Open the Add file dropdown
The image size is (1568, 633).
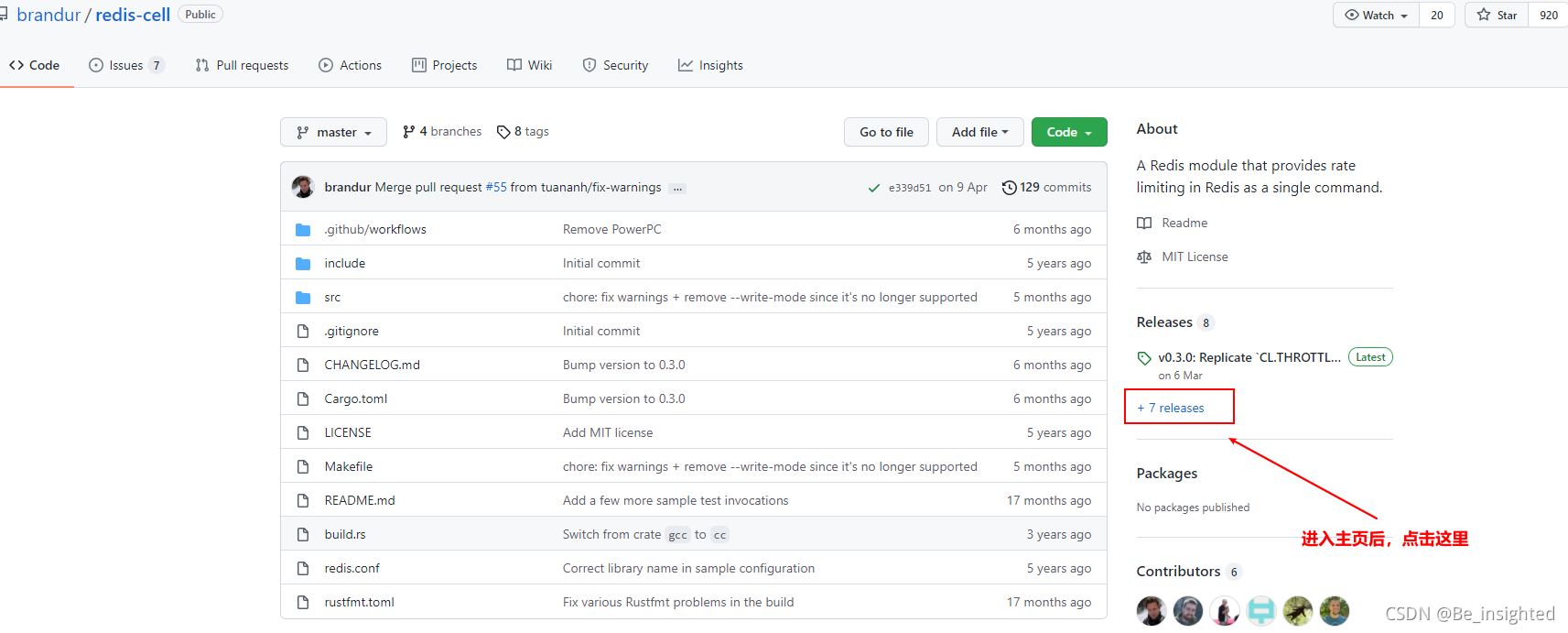979,132
